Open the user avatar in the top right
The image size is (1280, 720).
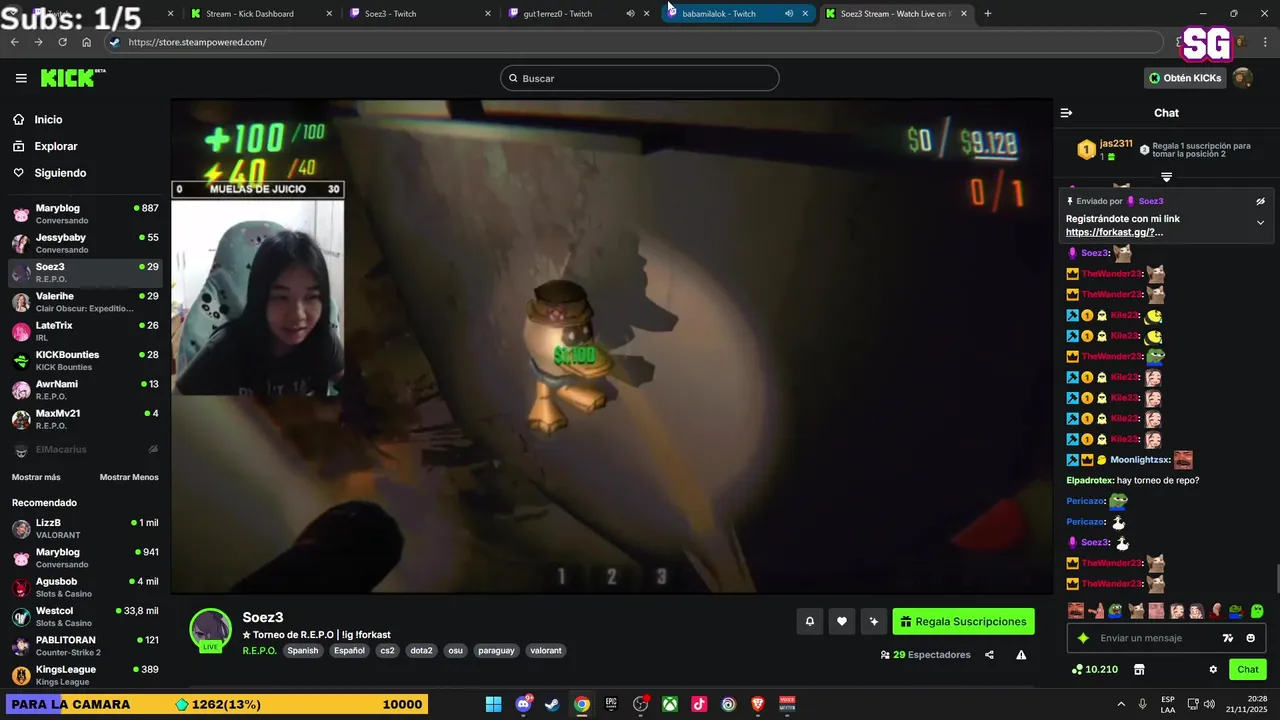click(1242, 78)
